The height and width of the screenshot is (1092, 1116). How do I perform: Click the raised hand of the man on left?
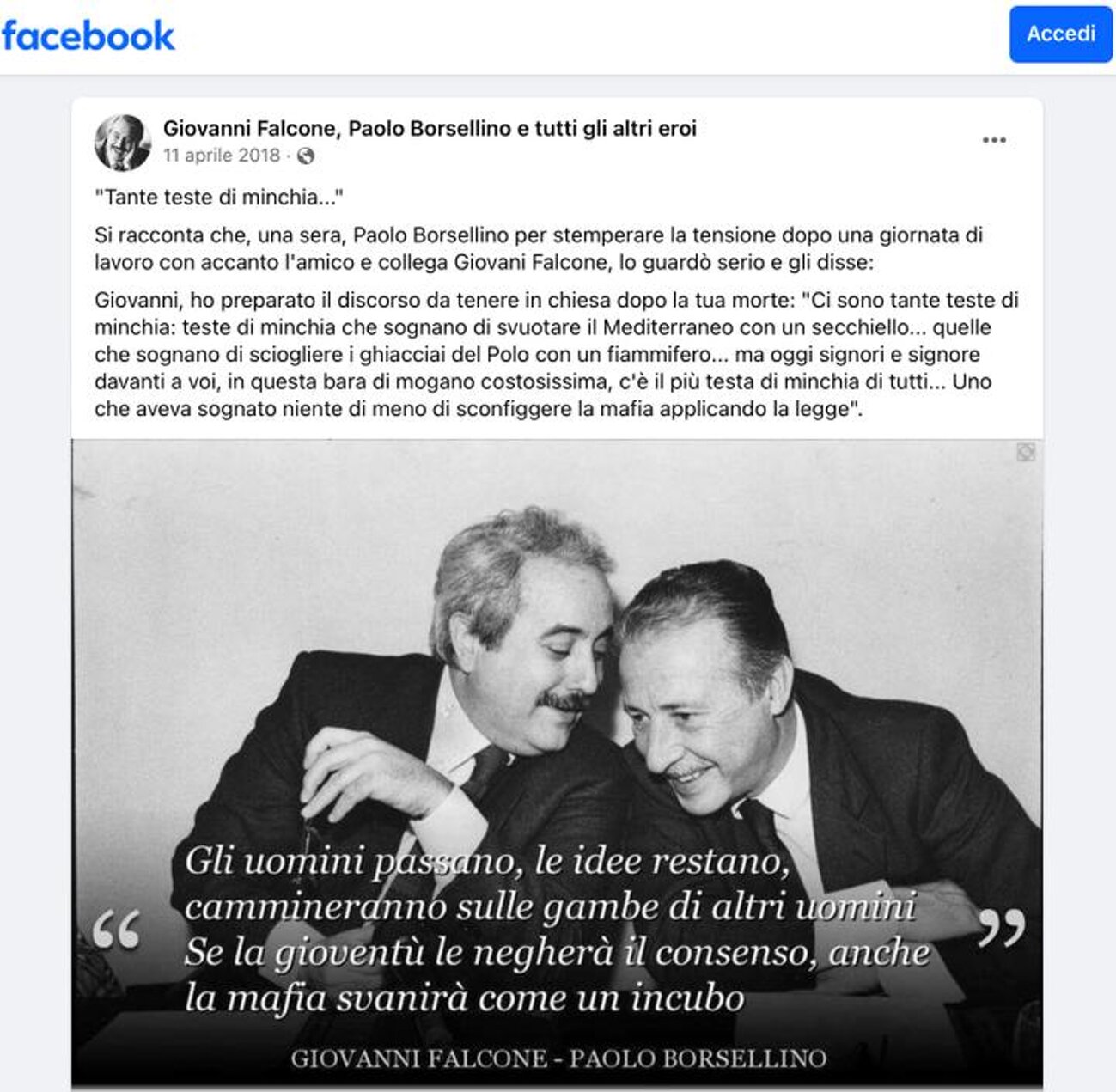(x=369, y=769)
